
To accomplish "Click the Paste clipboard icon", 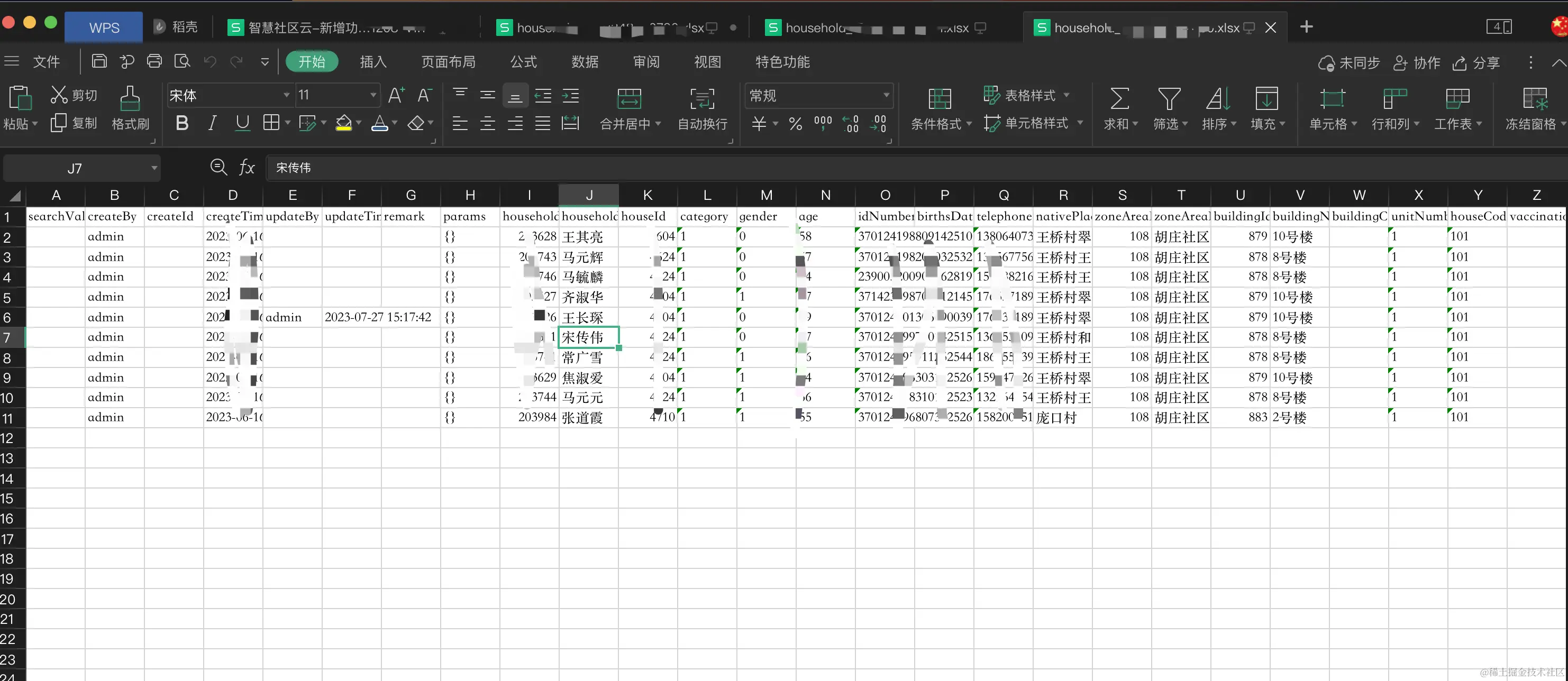I will coord(20,98).
